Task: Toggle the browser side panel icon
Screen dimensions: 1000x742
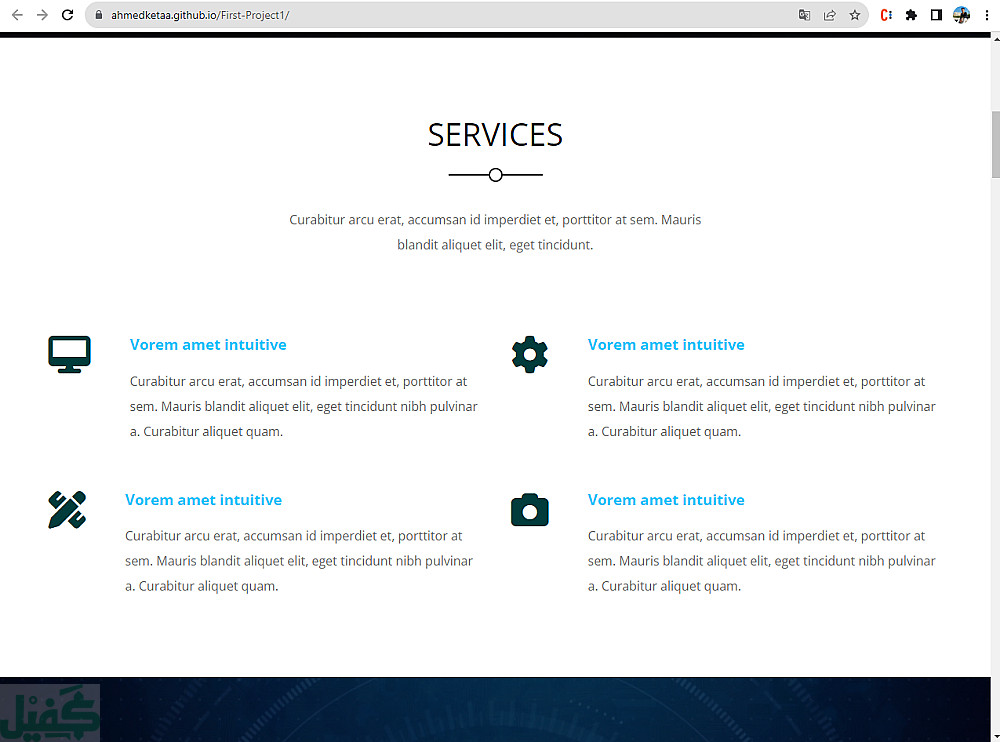Action: [x=936, y=15]
